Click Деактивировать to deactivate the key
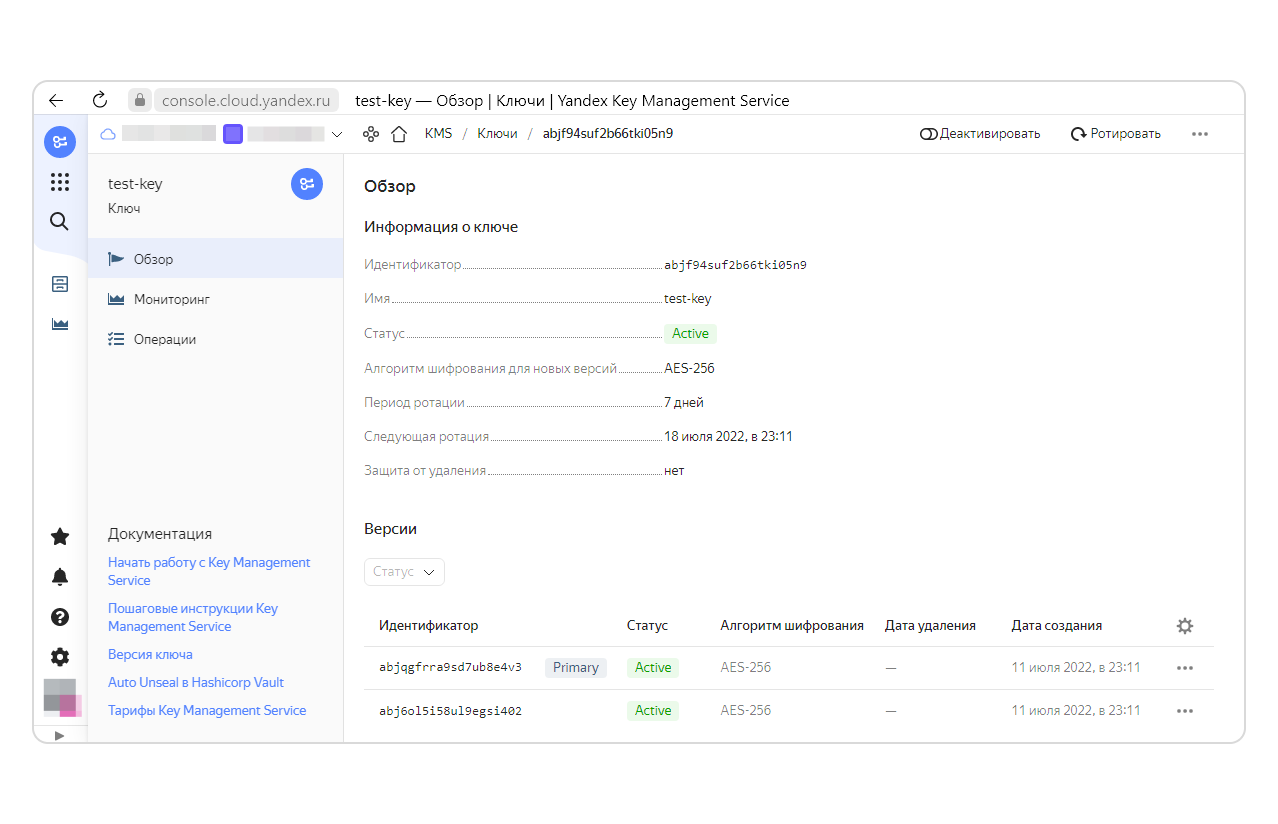Image resolution: width=1278 pixels, height=824 pixels. 980,134
